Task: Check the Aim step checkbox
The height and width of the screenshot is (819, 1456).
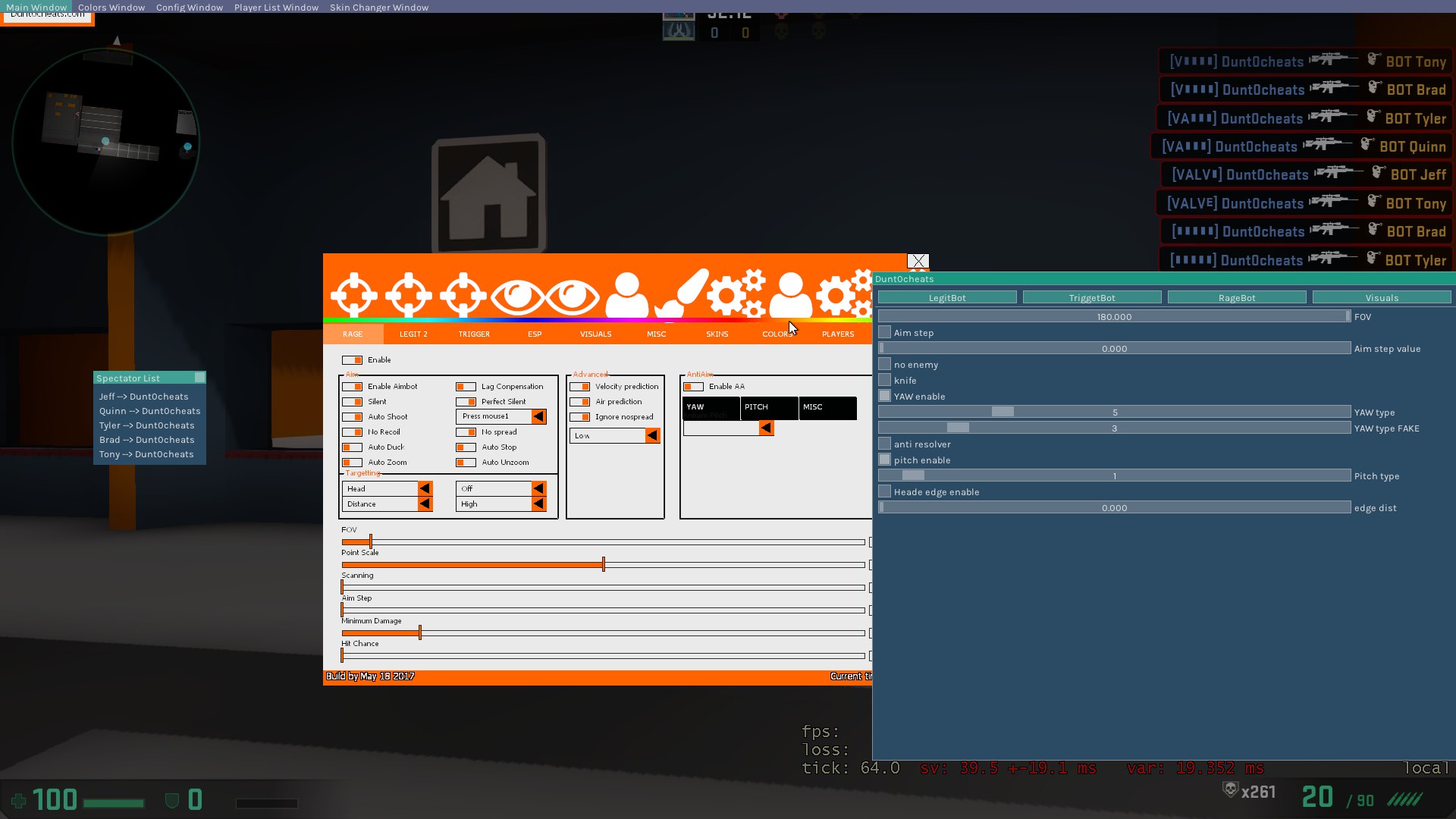Action: tap(884, 332)
